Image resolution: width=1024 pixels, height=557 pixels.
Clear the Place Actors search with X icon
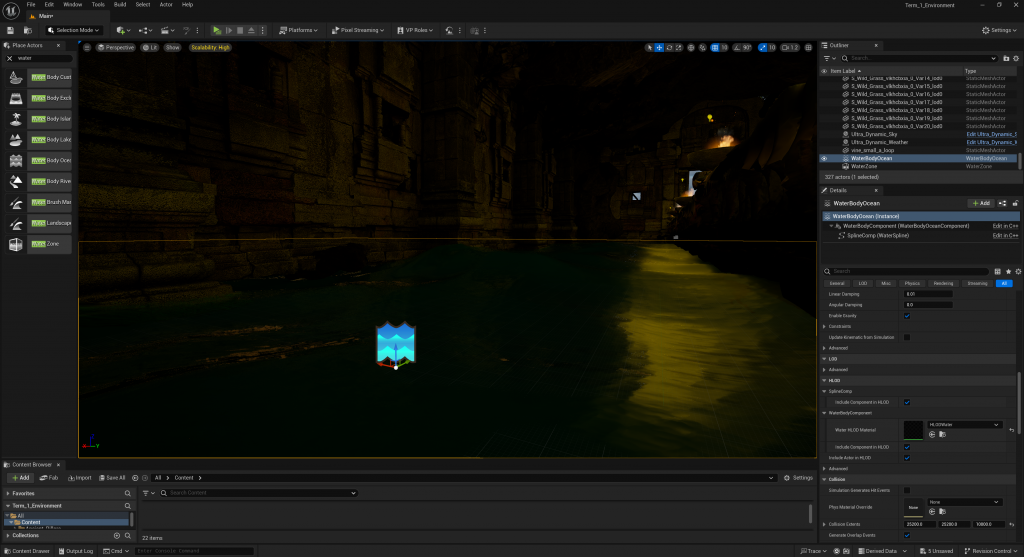coord(9,58)
